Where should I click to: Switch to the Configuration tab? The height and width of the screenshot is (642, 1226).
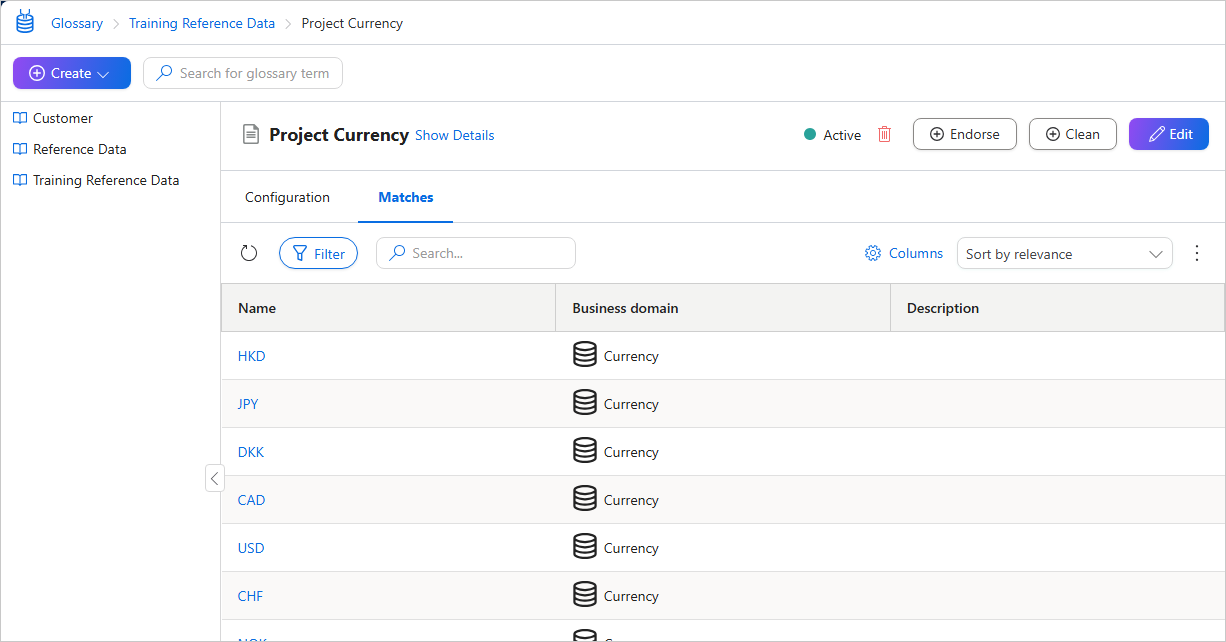287,197
